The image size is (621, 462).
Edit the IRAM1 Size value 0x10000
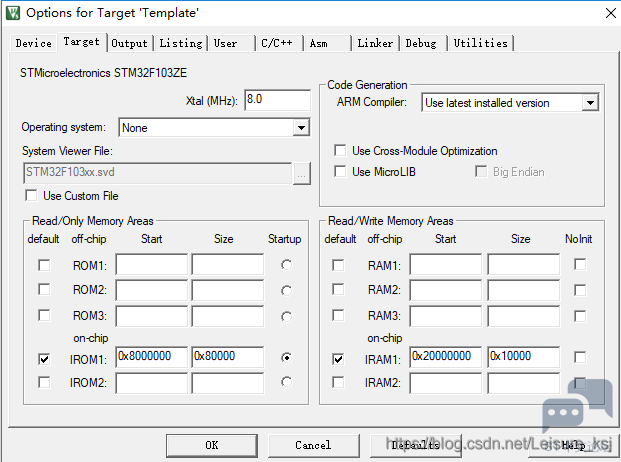coord(524,357)
